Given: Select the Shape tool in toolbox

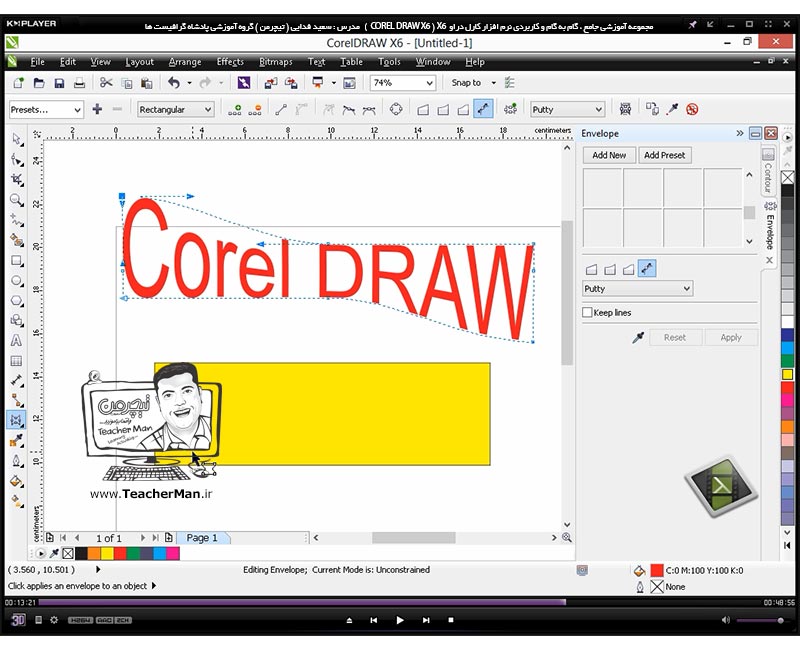Looking at the screenshot, I should click(16, 160).
